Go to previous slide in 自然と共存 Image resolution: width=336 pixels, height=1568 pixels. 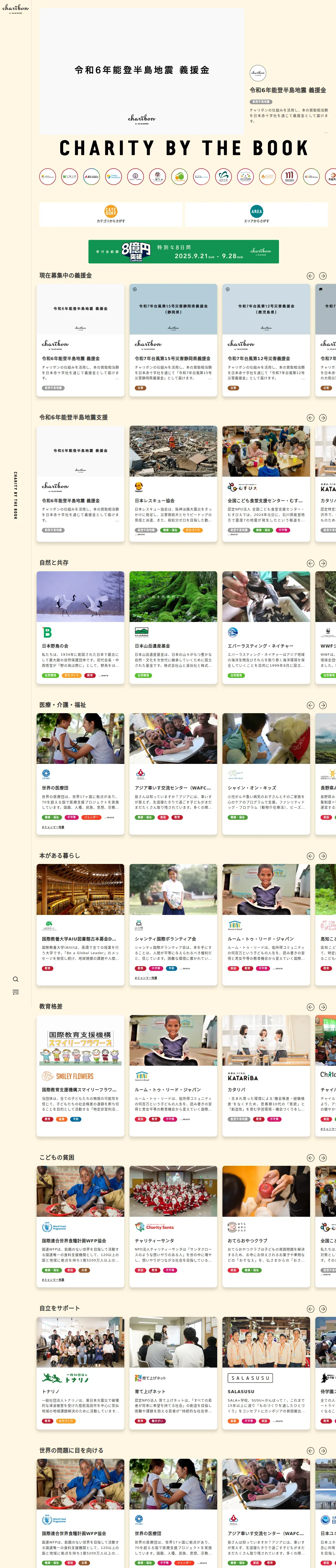pyautogui.click(x=310, y=563)
